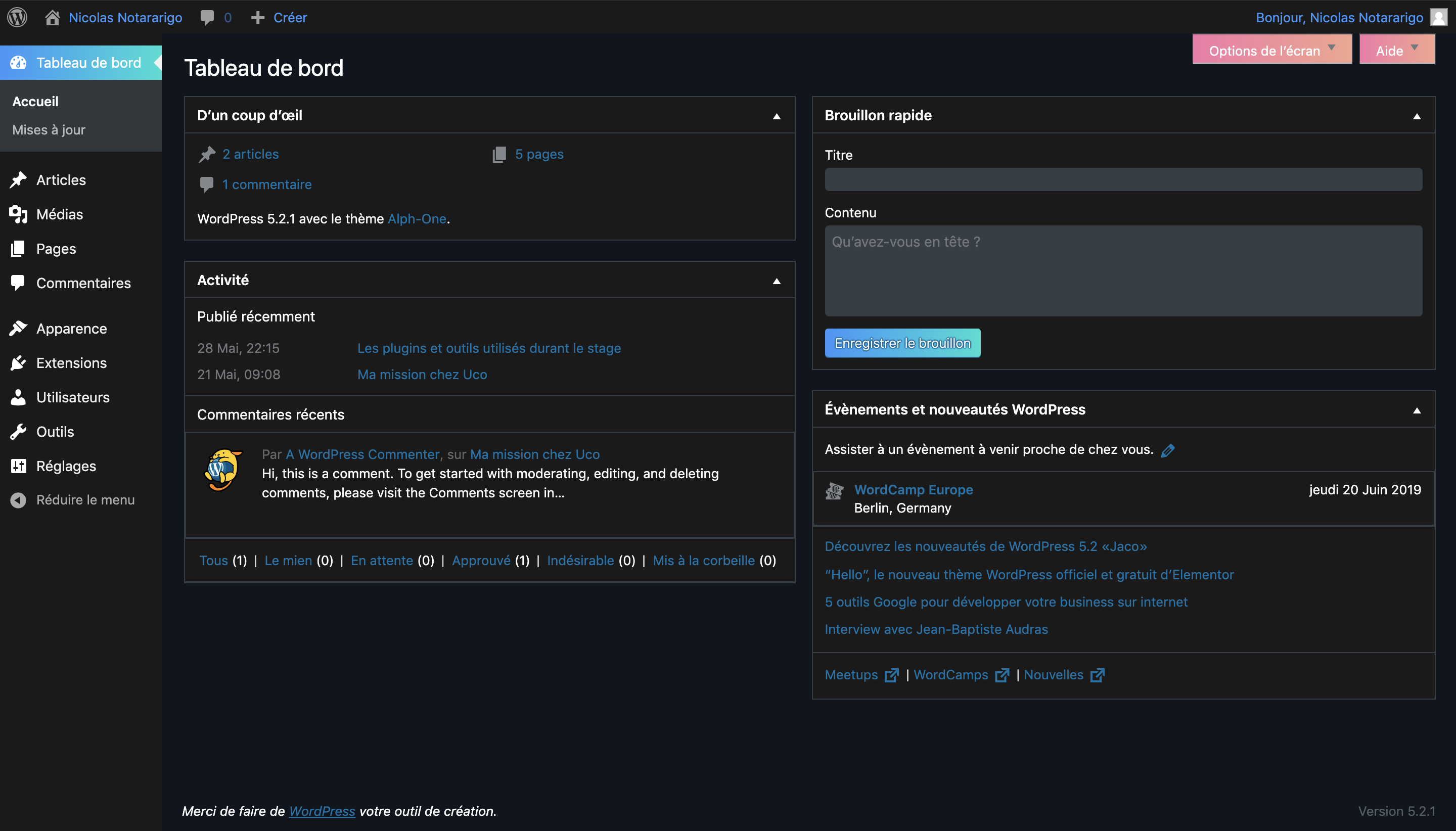Open the Articles menu
The image size is (1456, 831).
click(x=61, y=180)
